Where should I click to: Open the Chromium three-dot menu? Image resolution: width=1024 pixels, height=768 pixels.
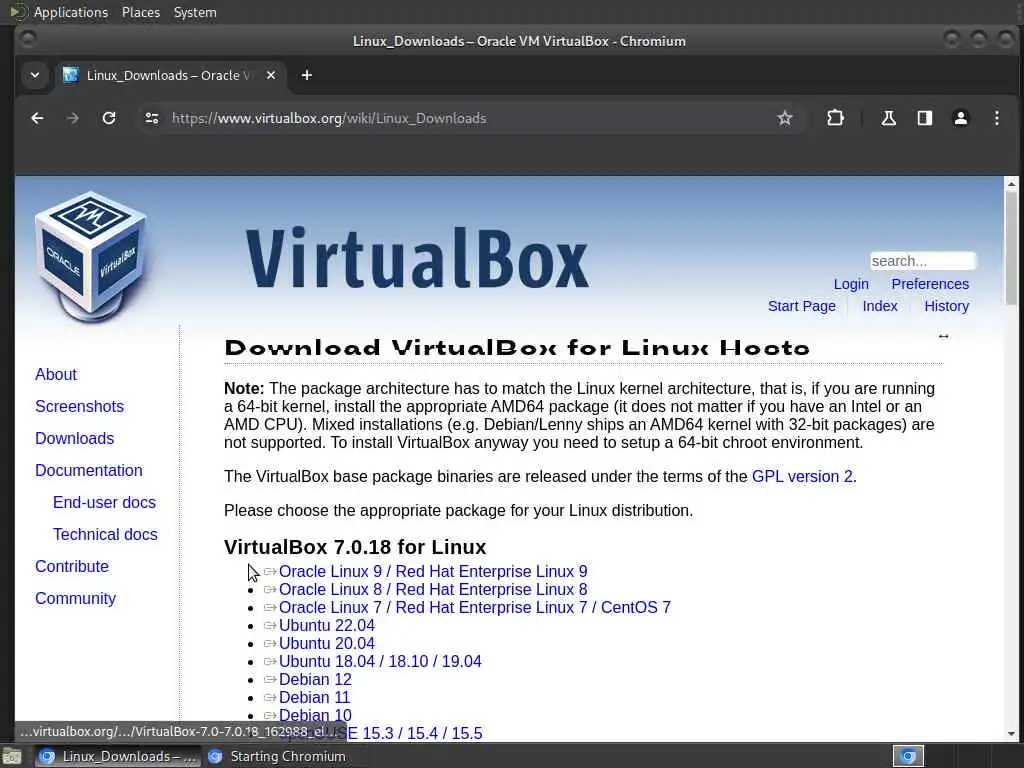[997, 118]
